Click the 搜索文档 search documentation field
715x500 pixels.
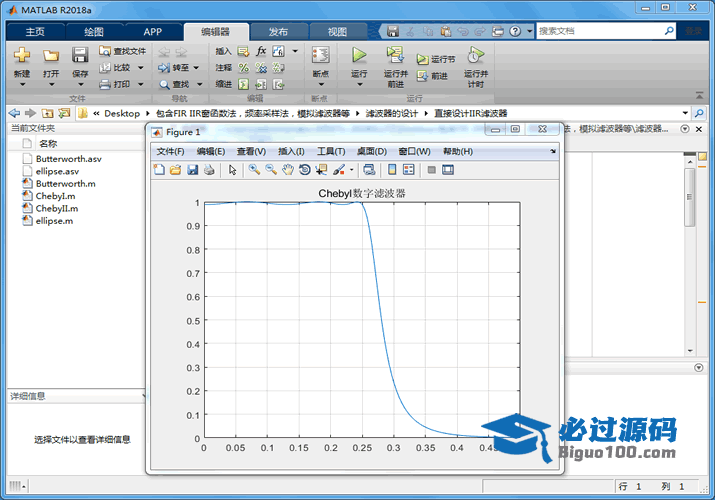pyautogui.click(x=600, y=31)
